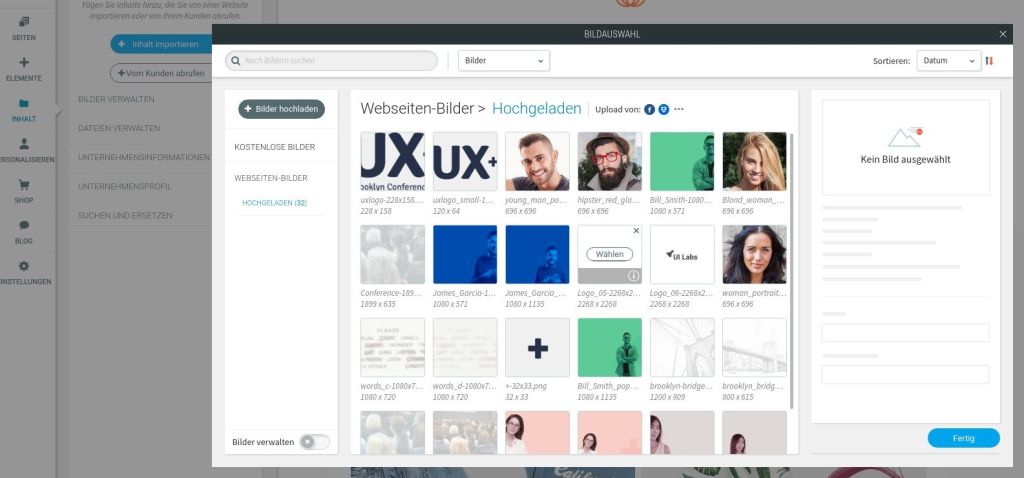Open Hochgeladen (32) subfolder

coord(274,203)
